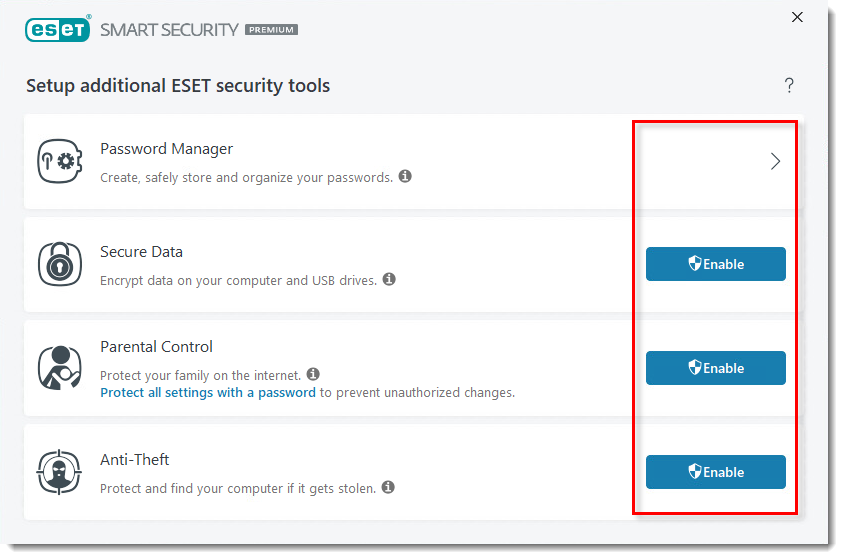
Task: Show info icon for Parental Control description
Action: (x=313, y=374)
